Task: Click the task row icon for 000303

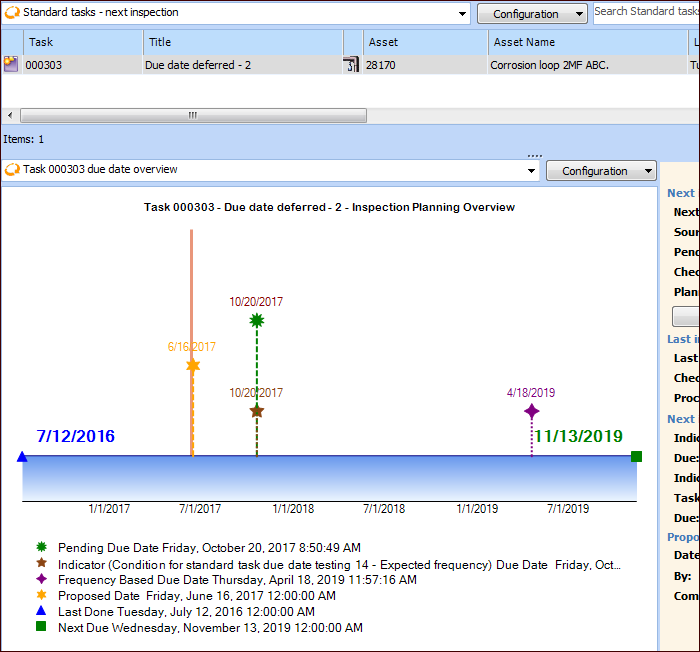Action: coord(10,65)
